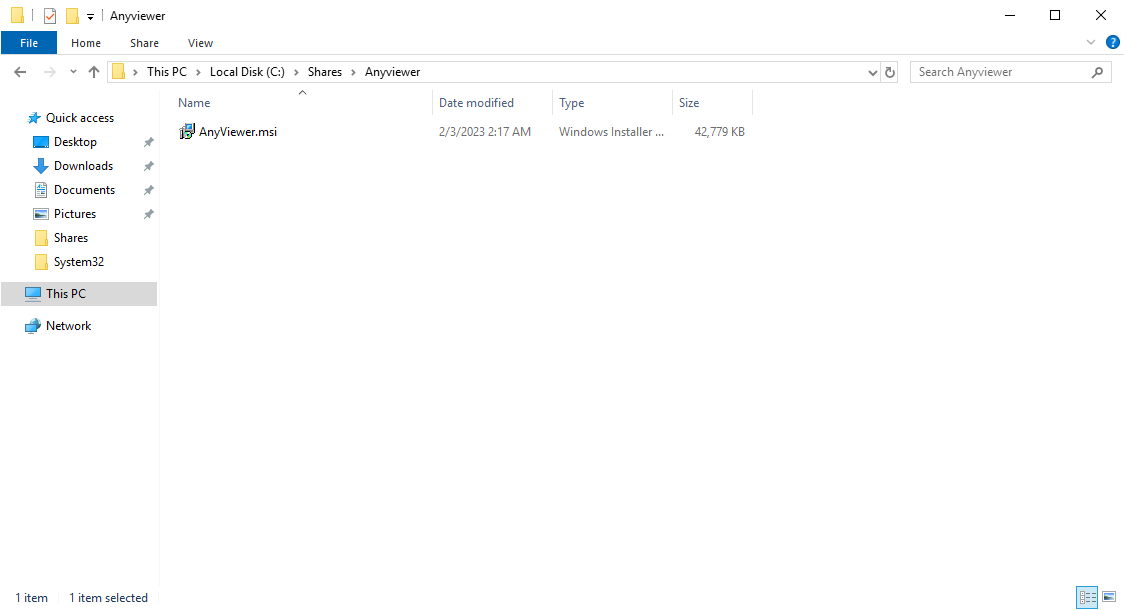Open the Help question mark icon
The image size is (1125, 610).
click(x=1112, y=43)
